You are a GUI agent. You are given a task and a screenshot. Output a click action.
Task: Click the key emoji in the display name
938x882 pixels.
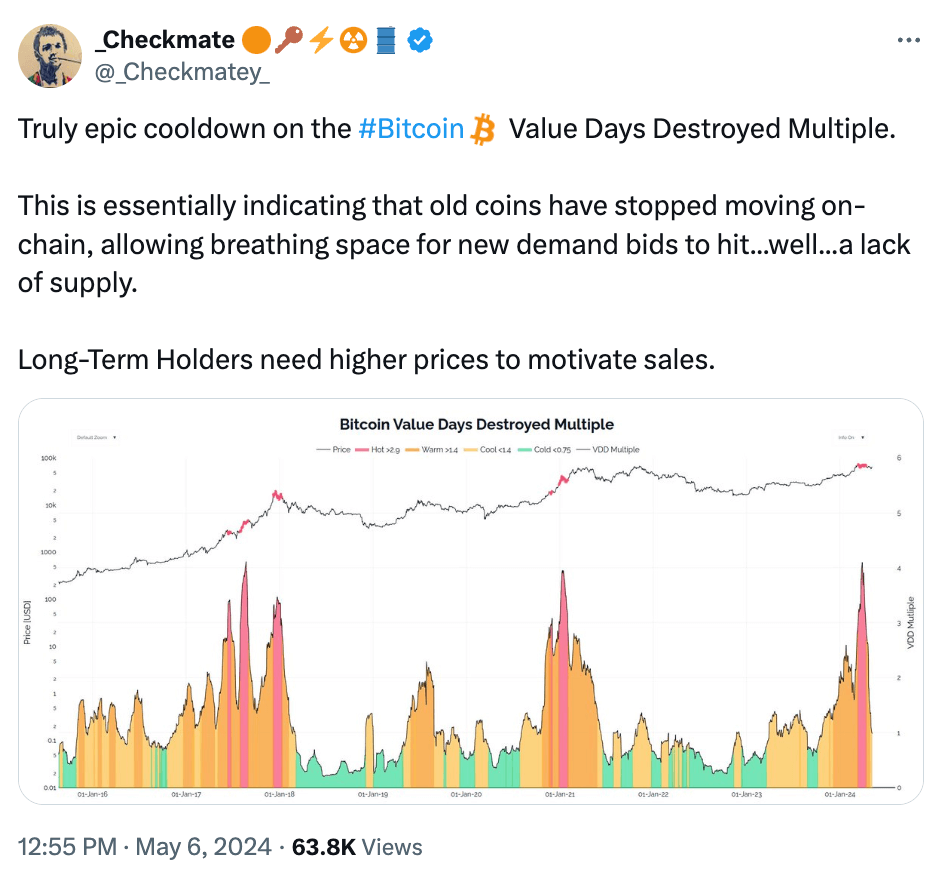tap(289, 40)
